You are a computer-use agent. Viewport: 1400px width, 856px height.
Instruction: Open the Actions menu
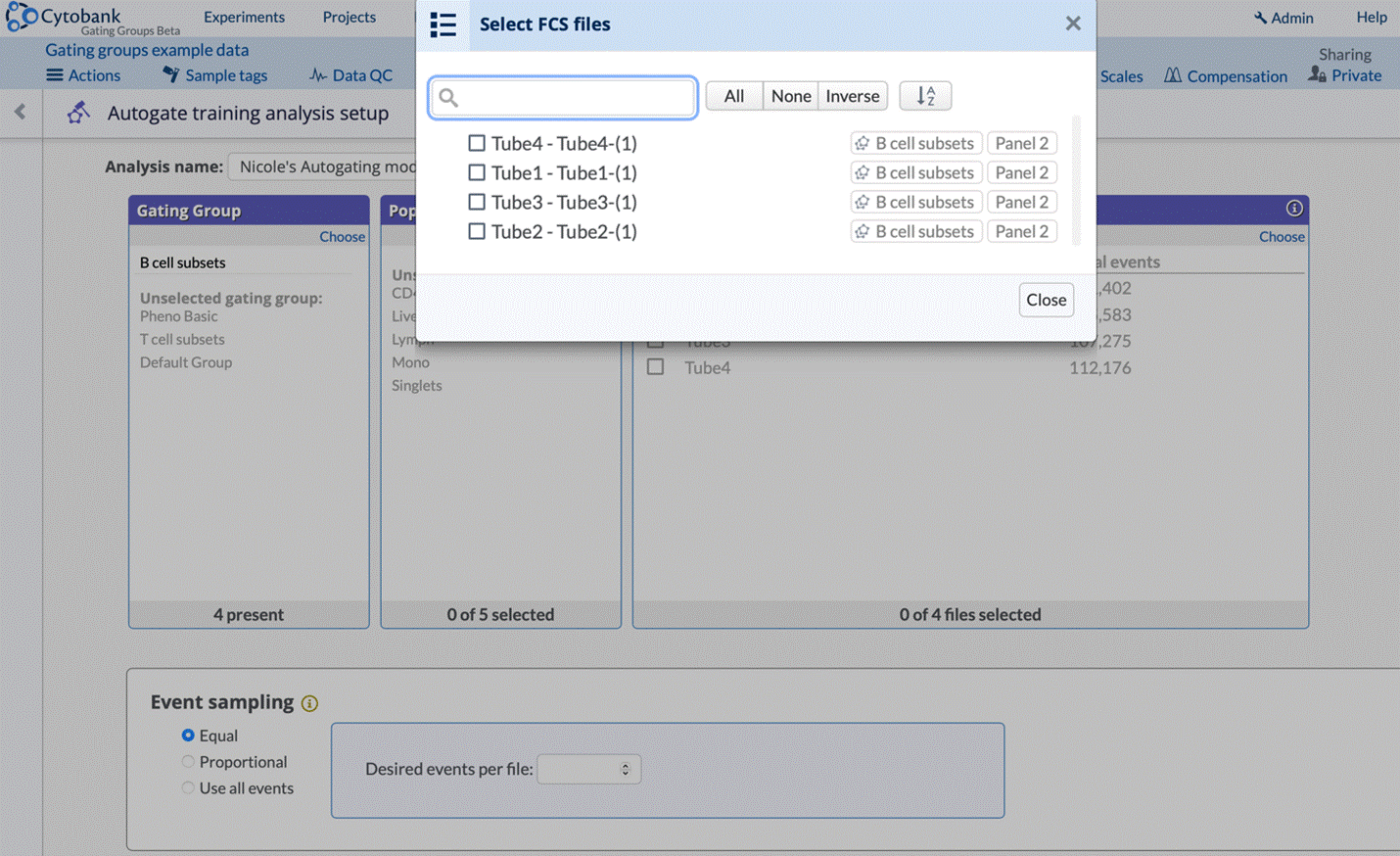[83, 75]
